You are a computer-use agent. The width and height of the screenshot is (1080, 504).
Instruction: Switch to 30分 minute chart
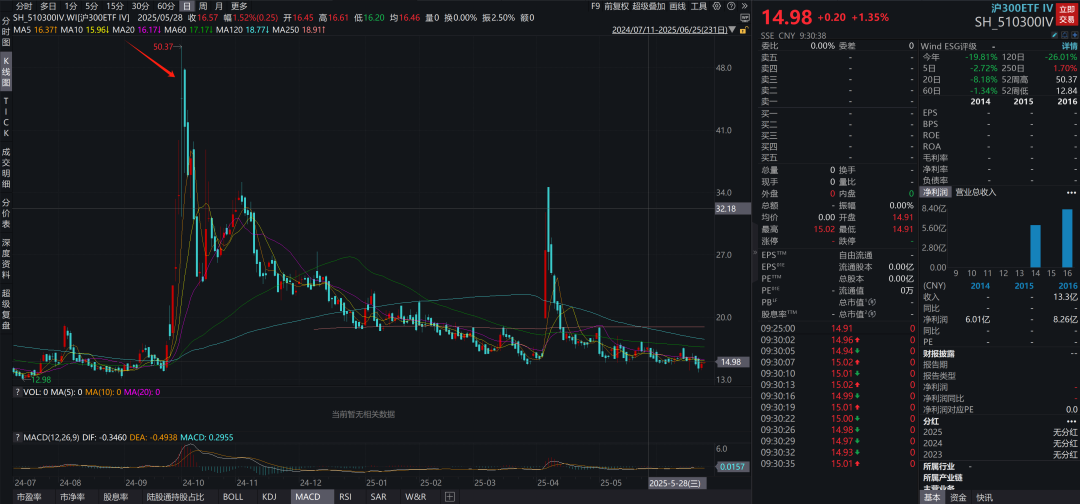click(141, 6)
